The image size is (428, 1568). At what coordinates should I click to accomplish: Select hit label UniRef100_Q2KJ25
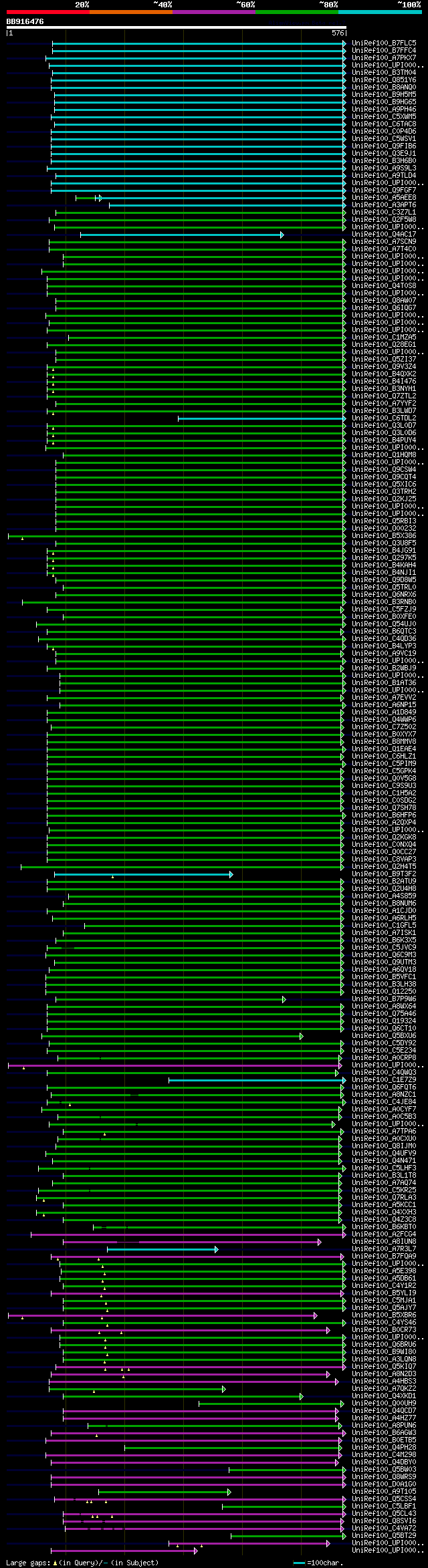[384, 499]
